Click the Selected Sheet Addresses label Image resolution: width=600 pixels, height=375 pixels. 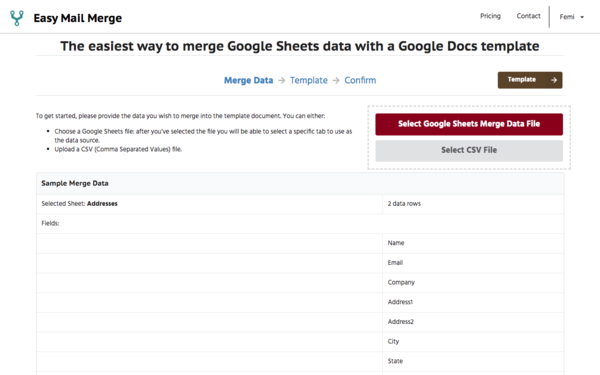tap(79, 204)
